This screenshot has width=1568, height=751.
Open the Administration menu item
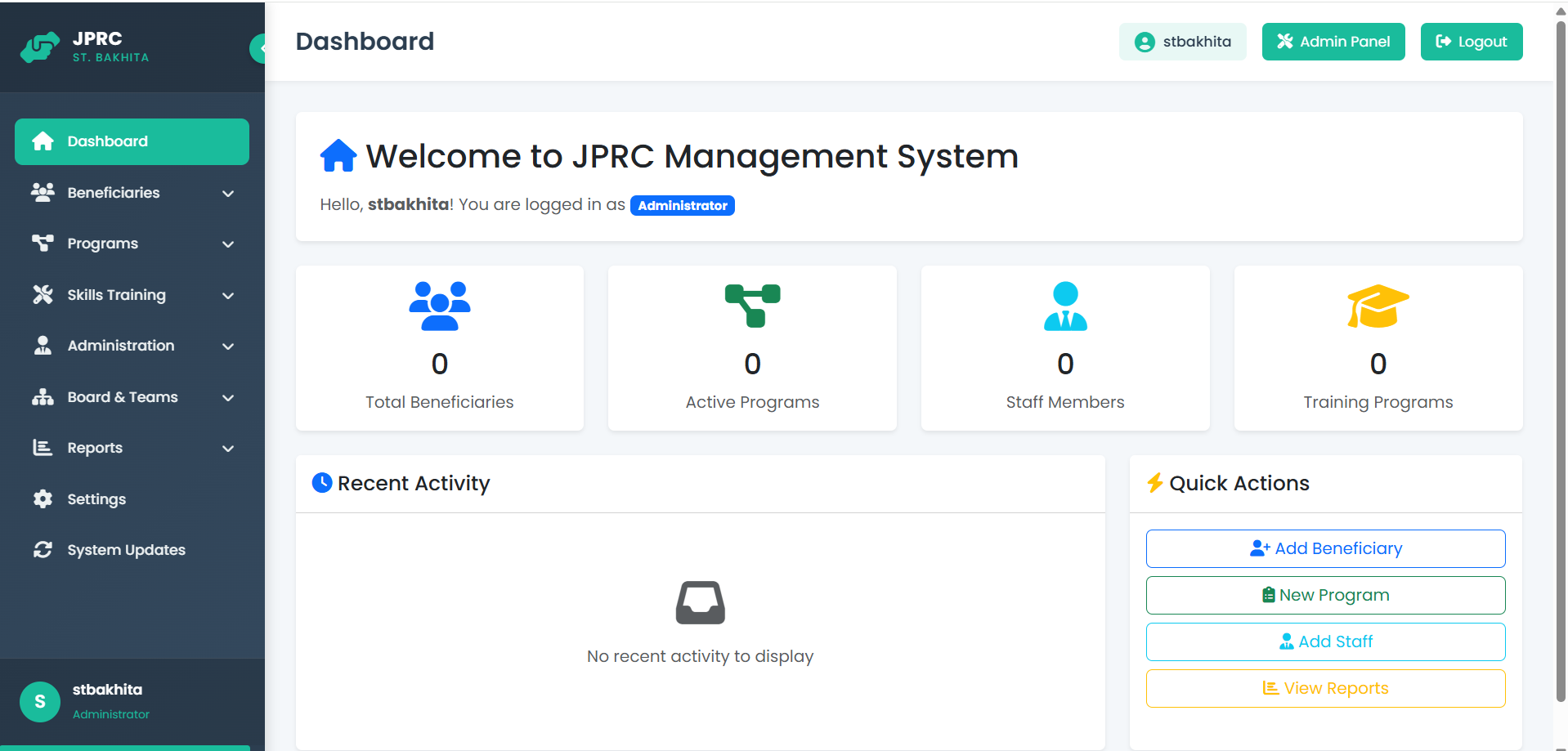click(x=120, y=345)
